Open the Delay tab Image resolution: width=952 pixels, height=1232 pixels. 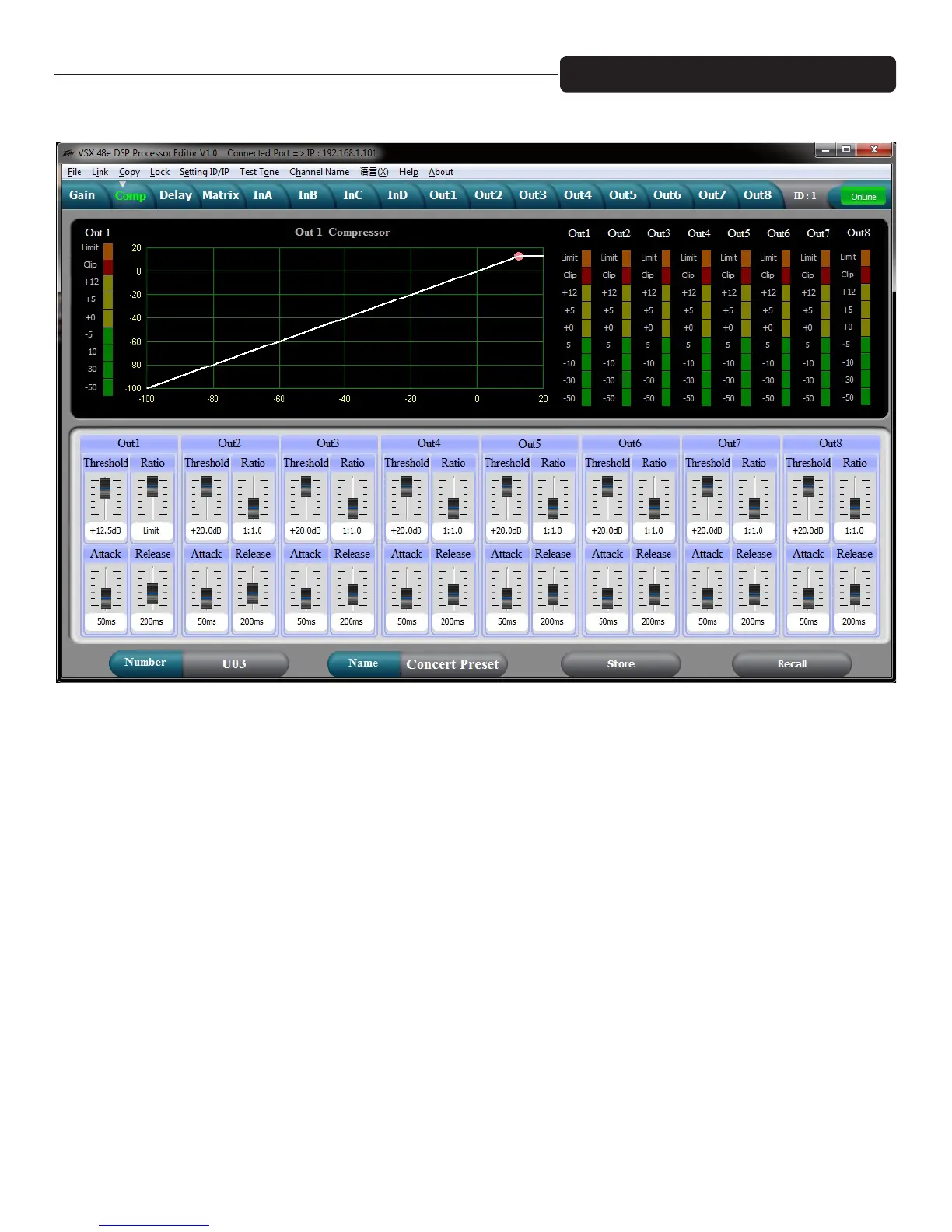[175, 195]
